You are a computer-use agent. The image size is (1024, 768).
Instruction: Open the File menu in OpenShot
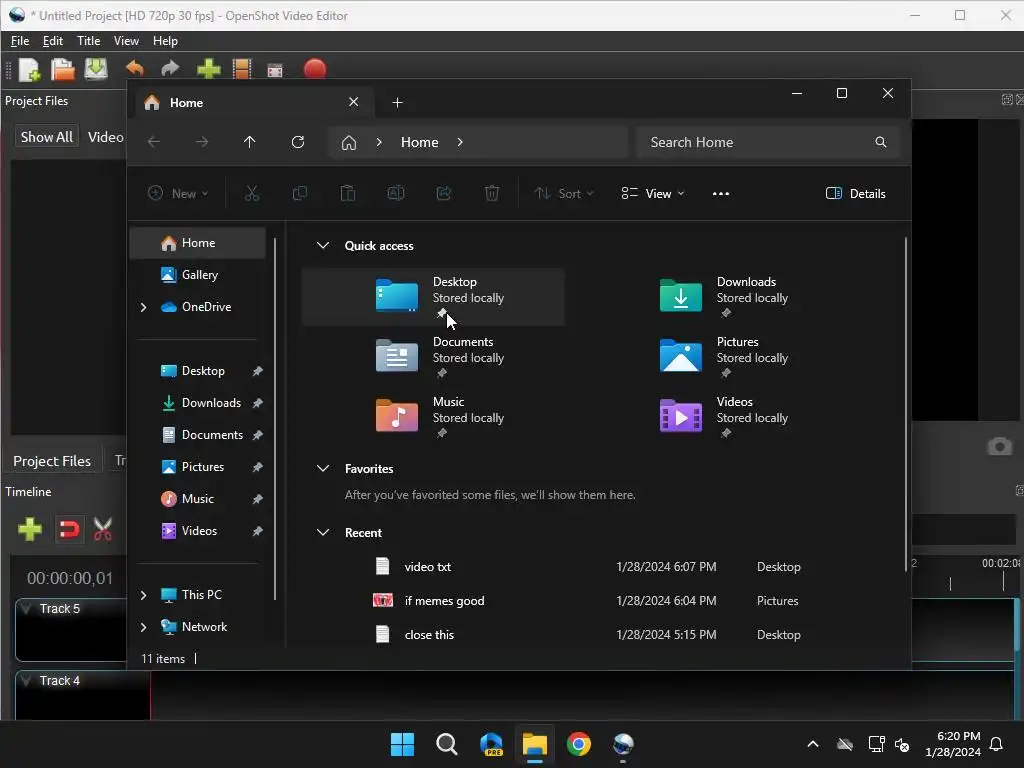tap(20, 40)
